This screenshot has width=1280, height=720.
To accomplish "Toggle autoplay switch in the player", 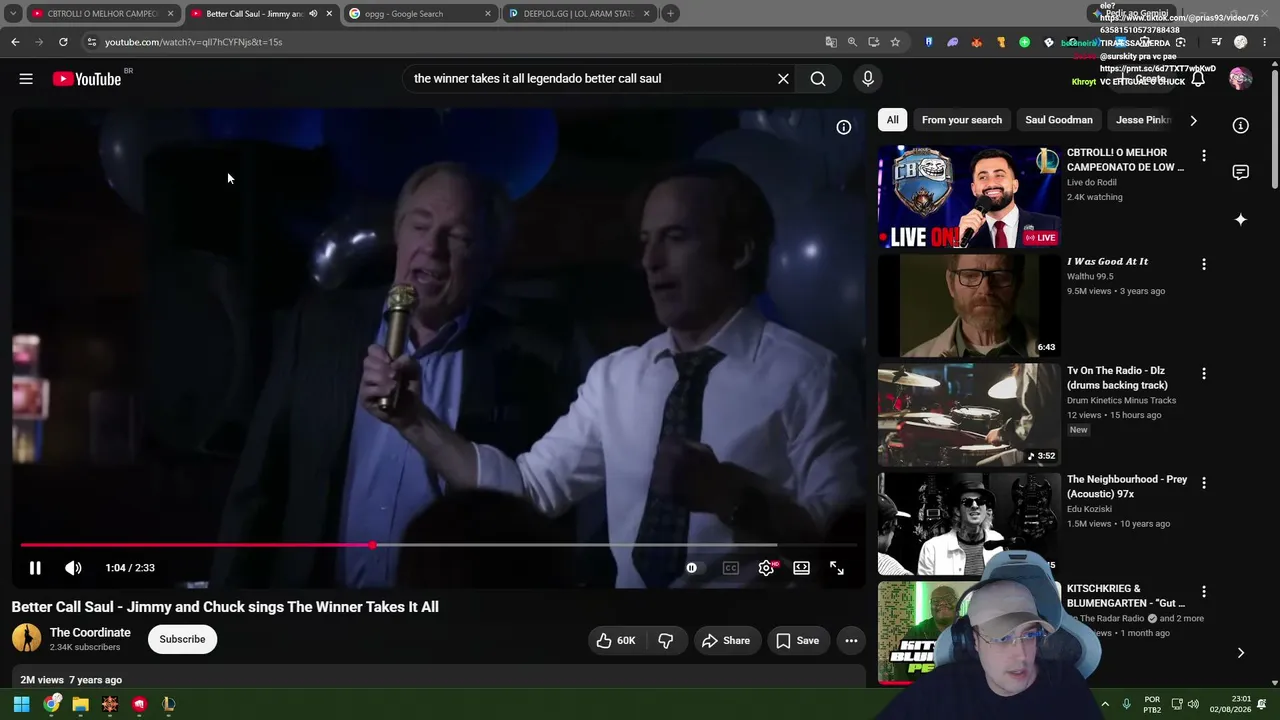I will tap(691, 568).
